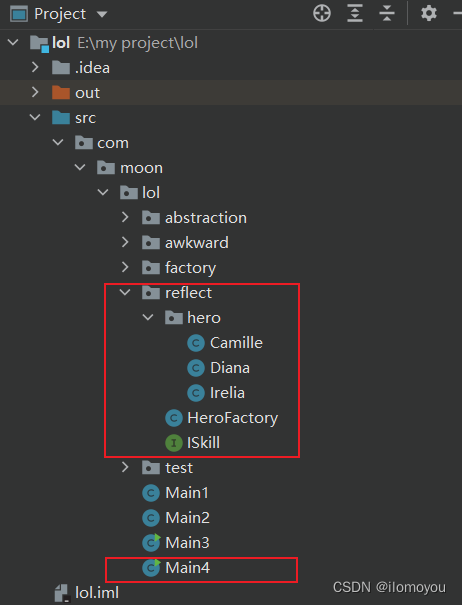Image resolution: width=462 pixels, height=605 pixels.
Task: Select the Diana class file
Action: pyautogui.click(x=218, y=368)
